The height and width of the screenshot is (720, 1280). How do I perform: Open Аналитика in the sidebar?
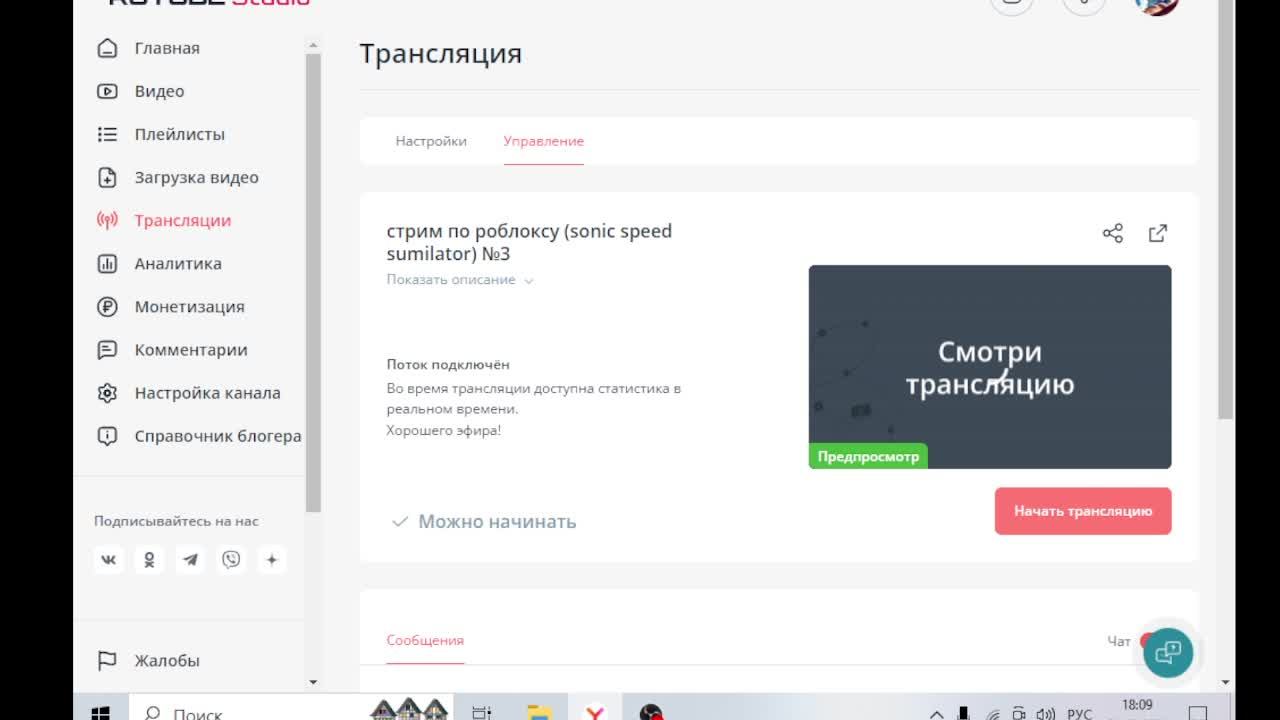tap(178, 264)
